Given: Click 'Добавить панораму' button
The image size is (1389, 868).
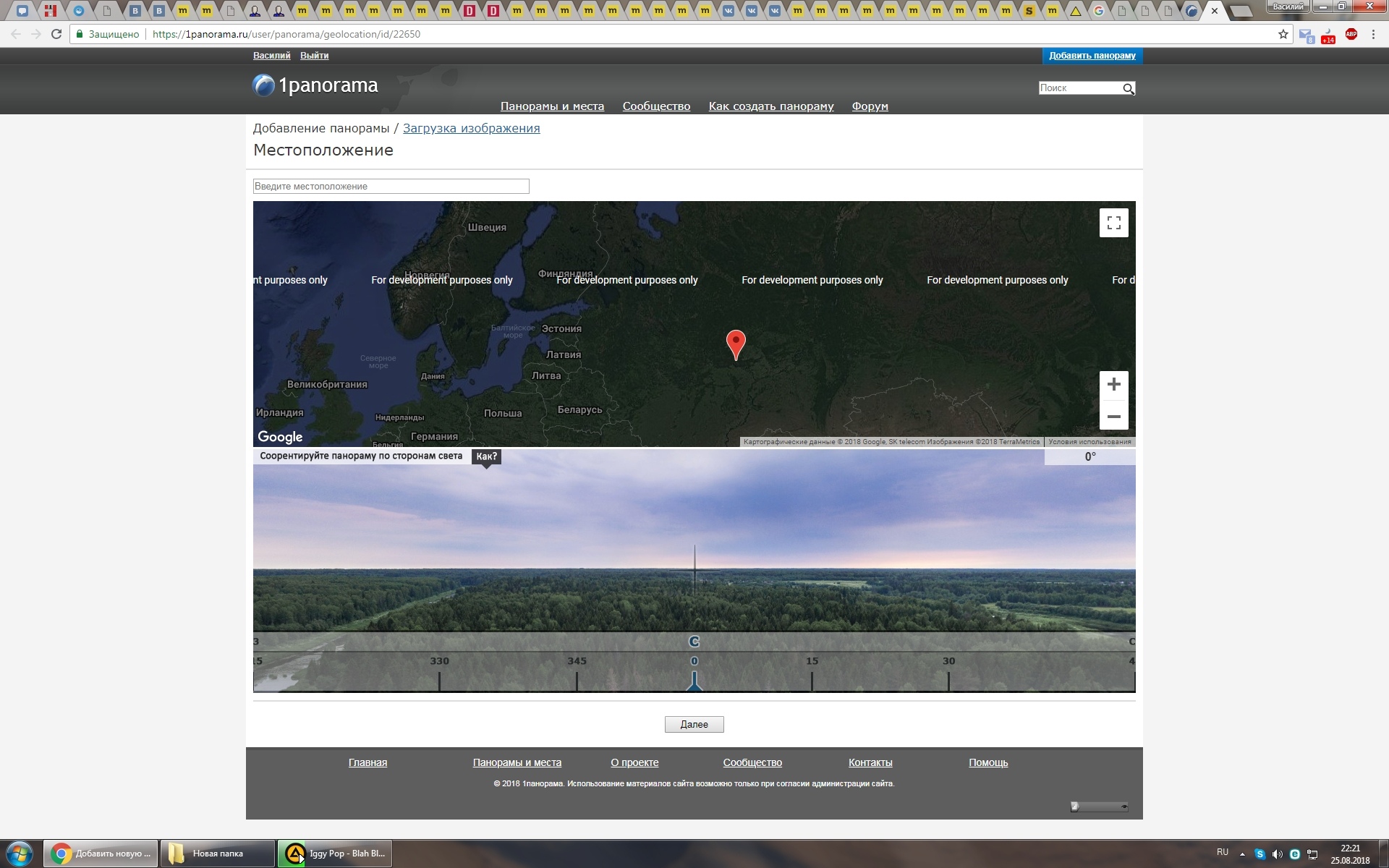Looking at the screenshot, I should click(1092, 56).
